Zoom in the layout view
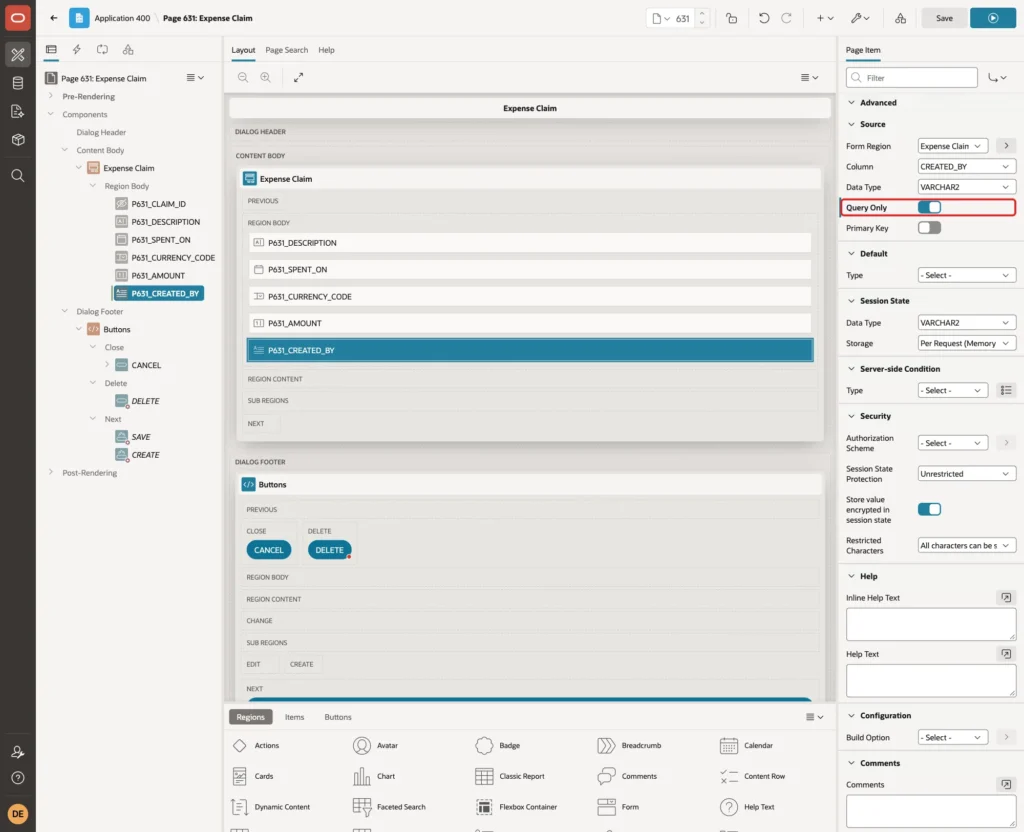Viewport: 1024px width, 832px height. [266, 77]
